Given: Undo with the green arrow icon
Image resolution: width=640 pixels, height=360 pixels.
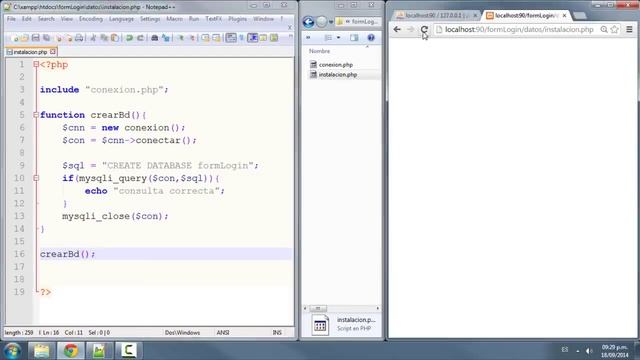Looking at the screenshot, I should 129,38.
